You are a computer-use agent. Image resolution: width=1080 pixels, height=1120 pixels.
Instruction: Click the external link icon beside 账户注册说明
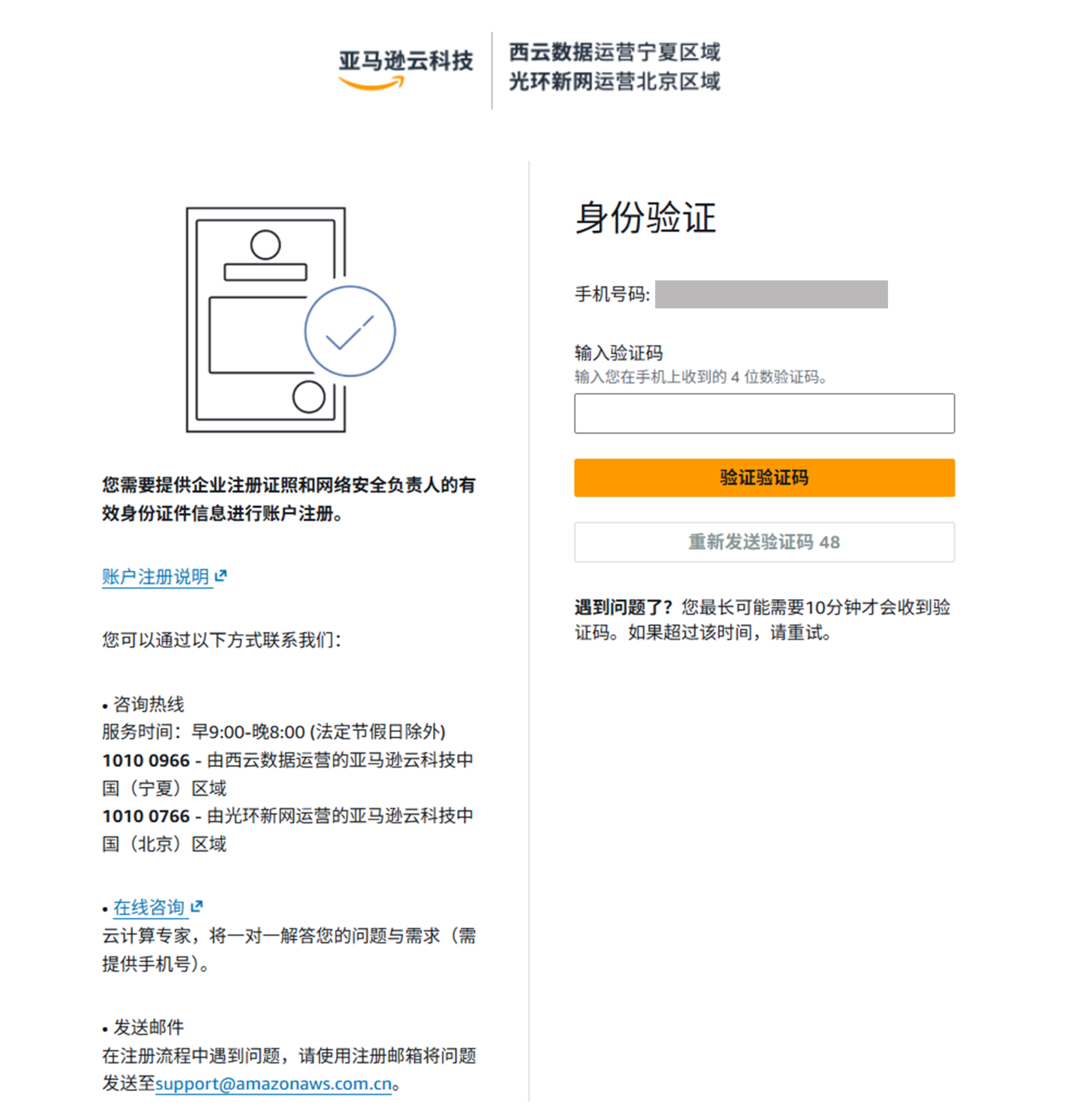coord(221,576)
